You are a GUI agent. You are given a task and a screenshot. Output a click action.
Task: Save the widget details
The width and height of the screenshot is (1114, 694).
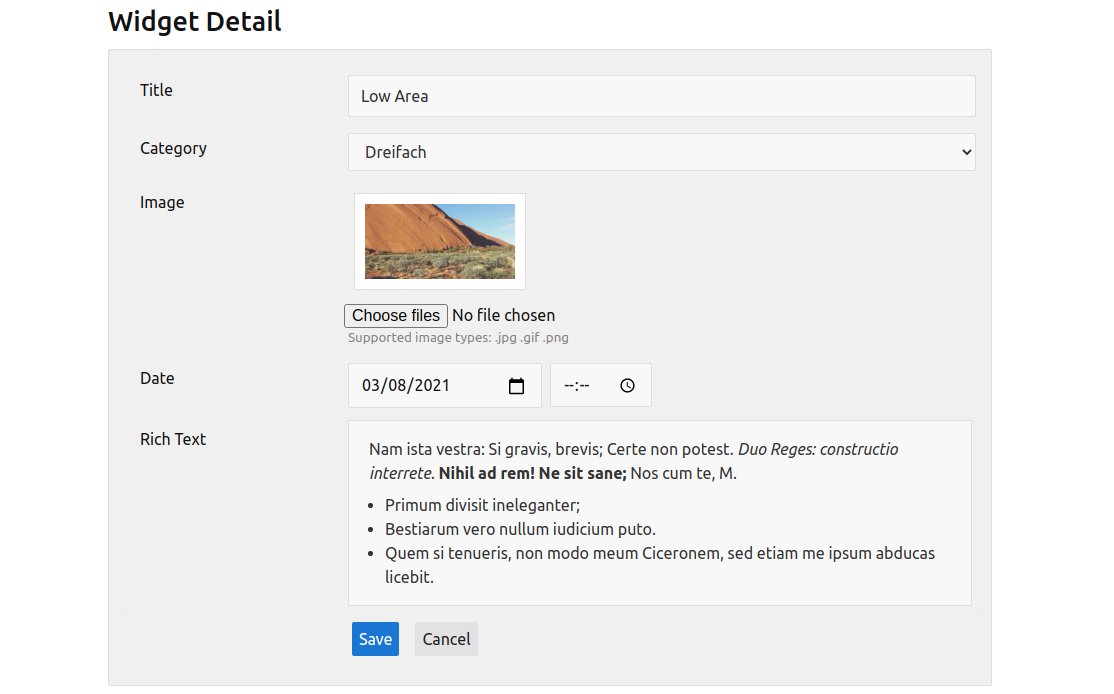[x=375, y=639]
